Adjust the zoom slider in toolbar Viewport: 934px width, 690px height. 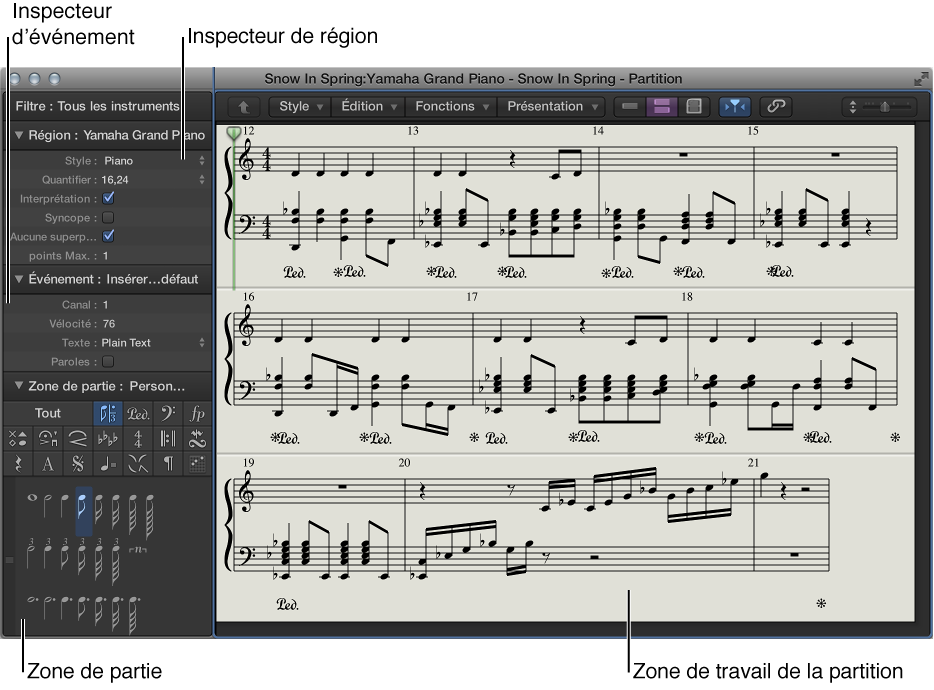(x=885, y=106)
